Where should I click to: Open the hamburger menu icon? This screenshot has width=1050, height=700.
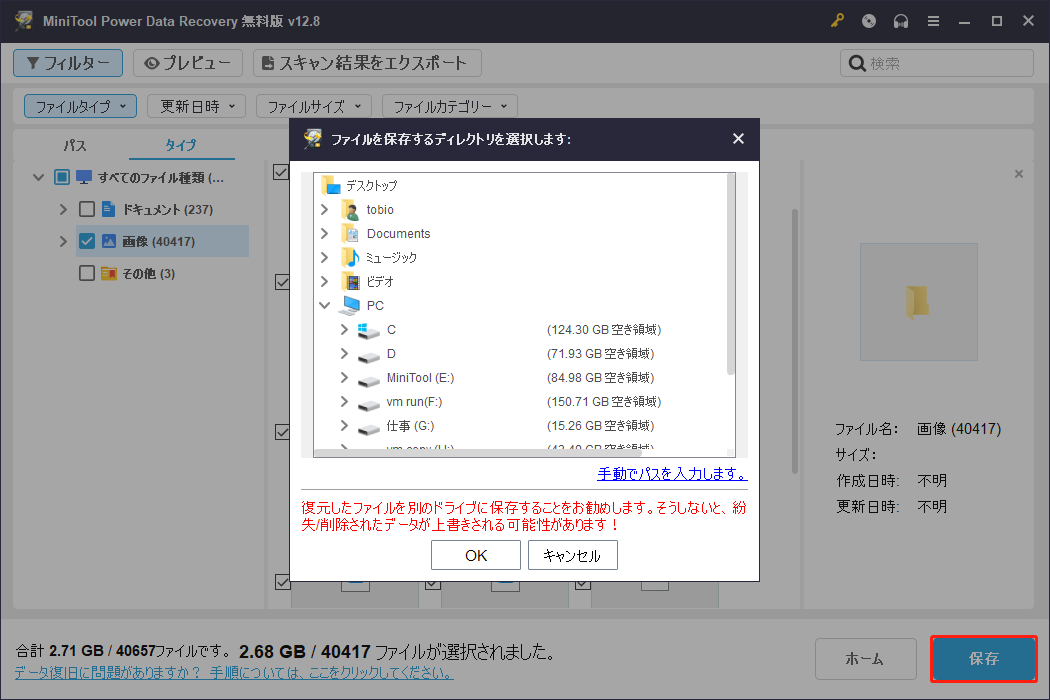933,20
